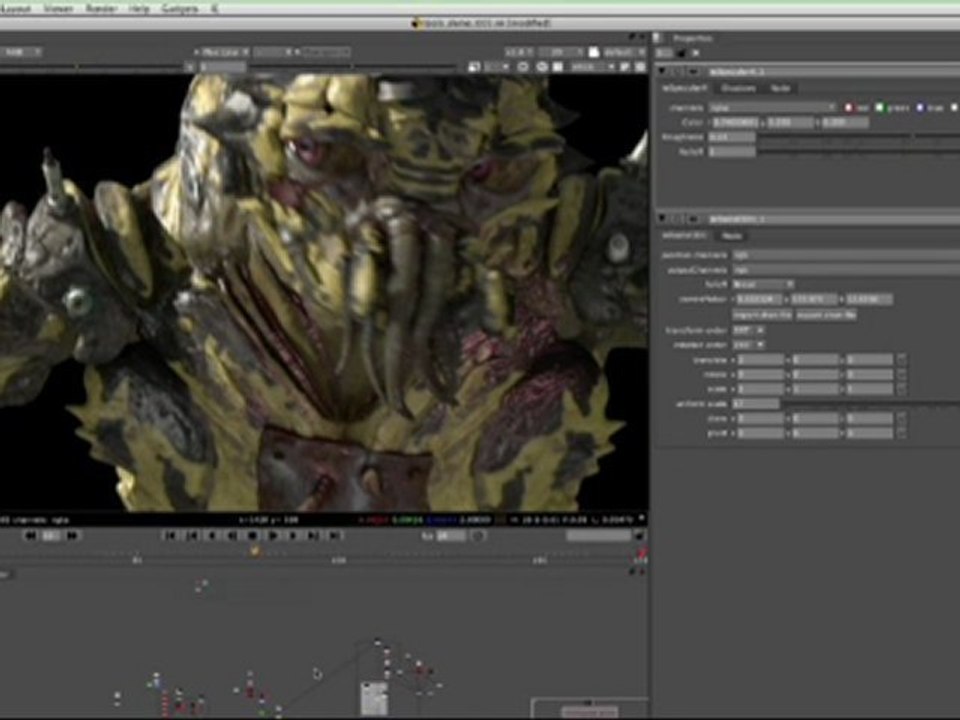
Task: Click the export chan file button
Action: click(x=826, y=315)
